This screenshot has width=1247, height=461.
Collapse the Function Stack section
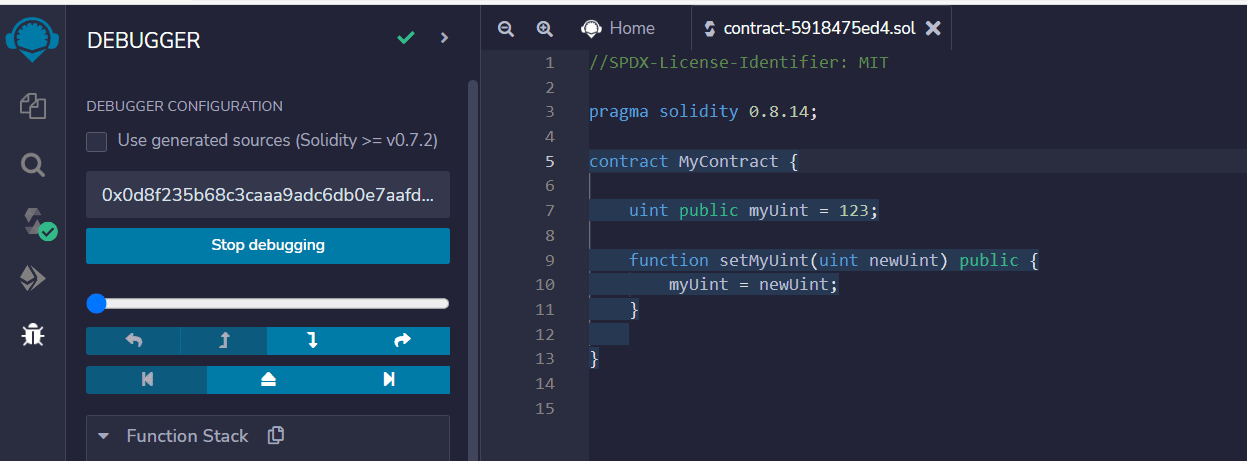click(103, 437)
